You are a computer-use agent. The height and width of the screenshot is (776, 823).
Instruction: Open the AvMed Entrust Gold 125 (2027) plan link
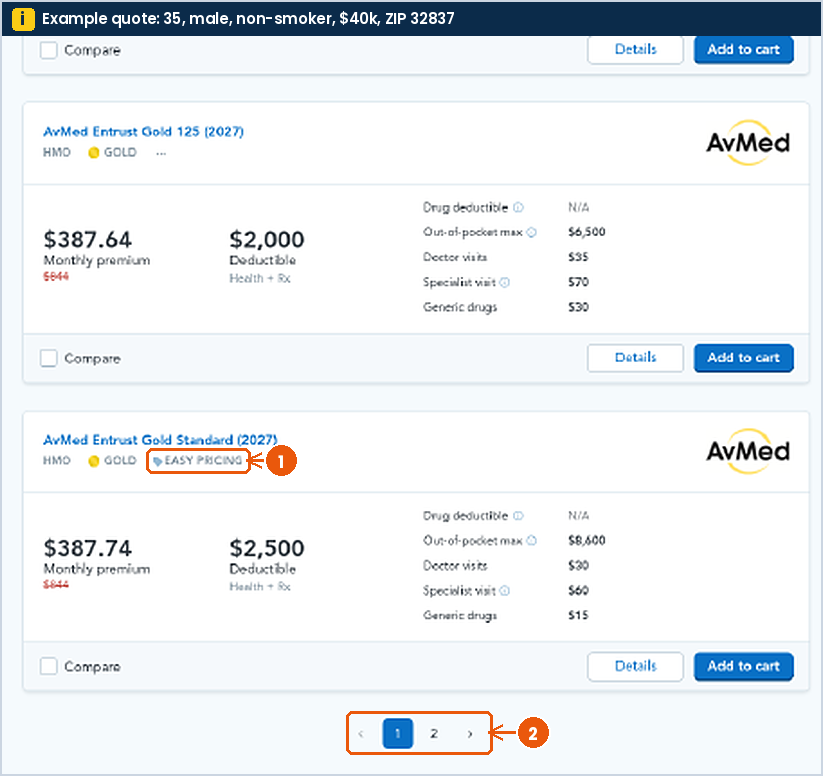[143, 131]
